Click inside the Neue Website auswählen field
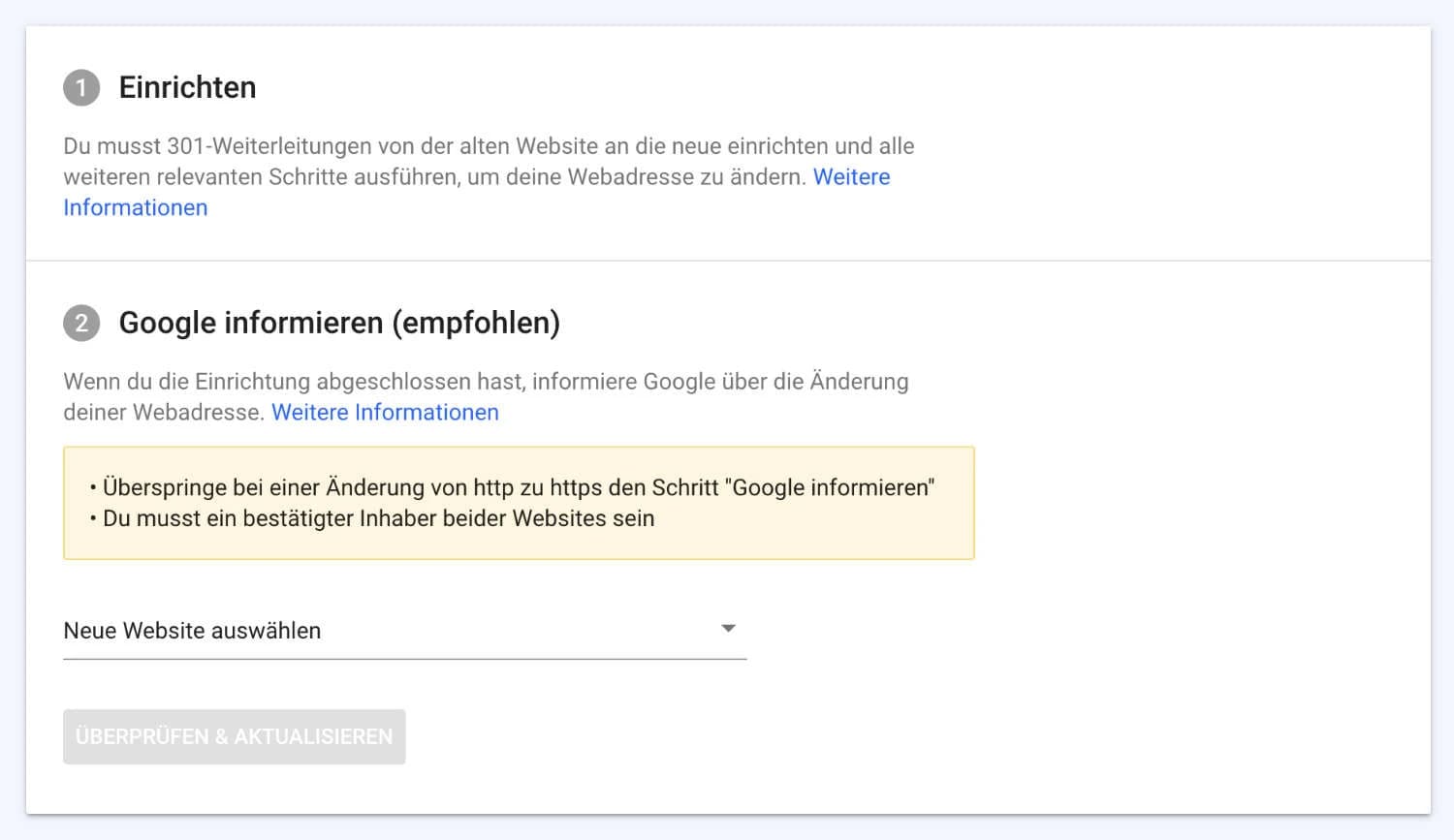1454x840 pixels. coord(291,631)
